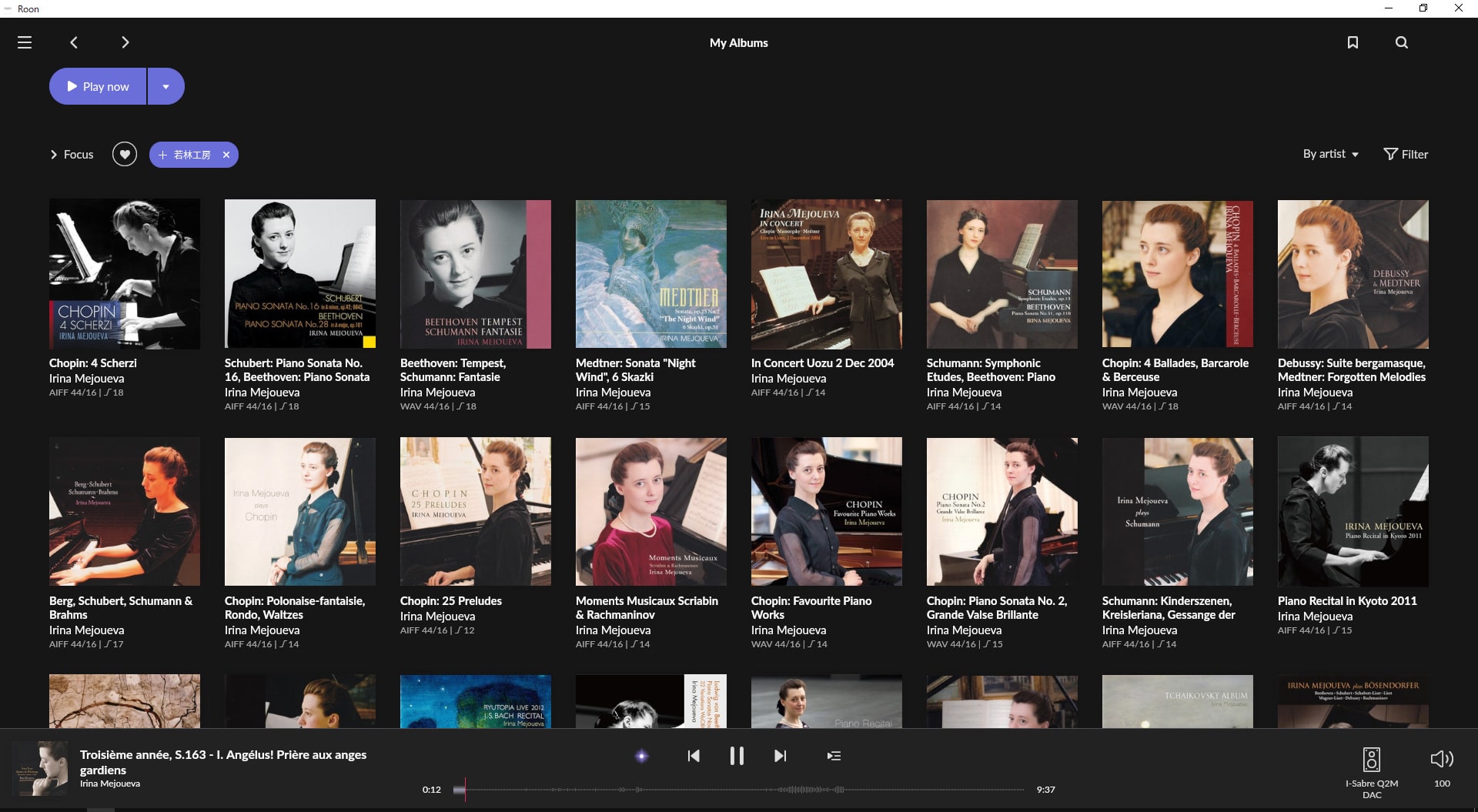Open Irina Mejoueva in now playing bar
The height and width of the screenshot is (812, 1478).
pos(110,784)
